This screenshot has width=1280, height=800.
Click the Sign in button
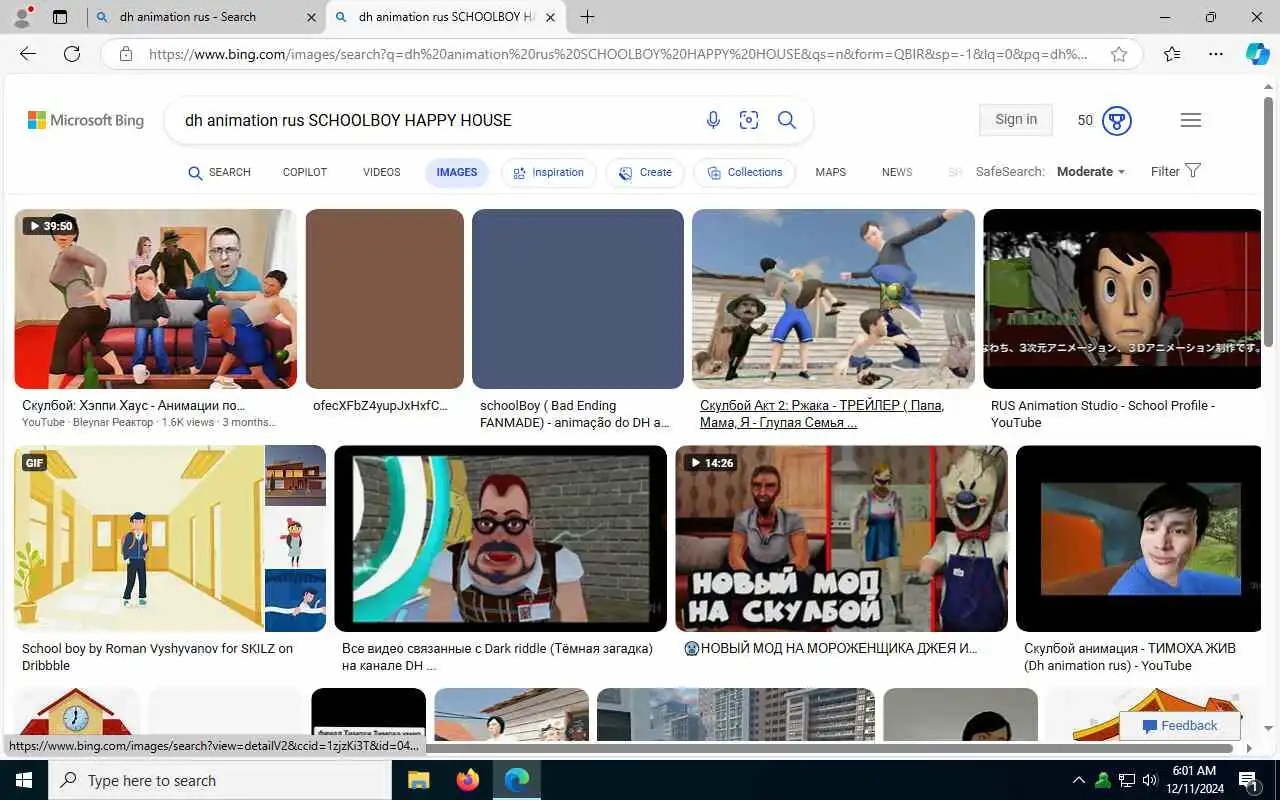[x=1016, y=119]
